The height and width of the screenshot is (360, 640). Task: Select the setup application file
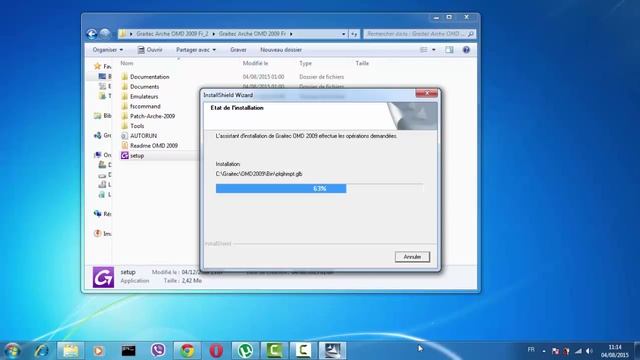tap(137, 156)
